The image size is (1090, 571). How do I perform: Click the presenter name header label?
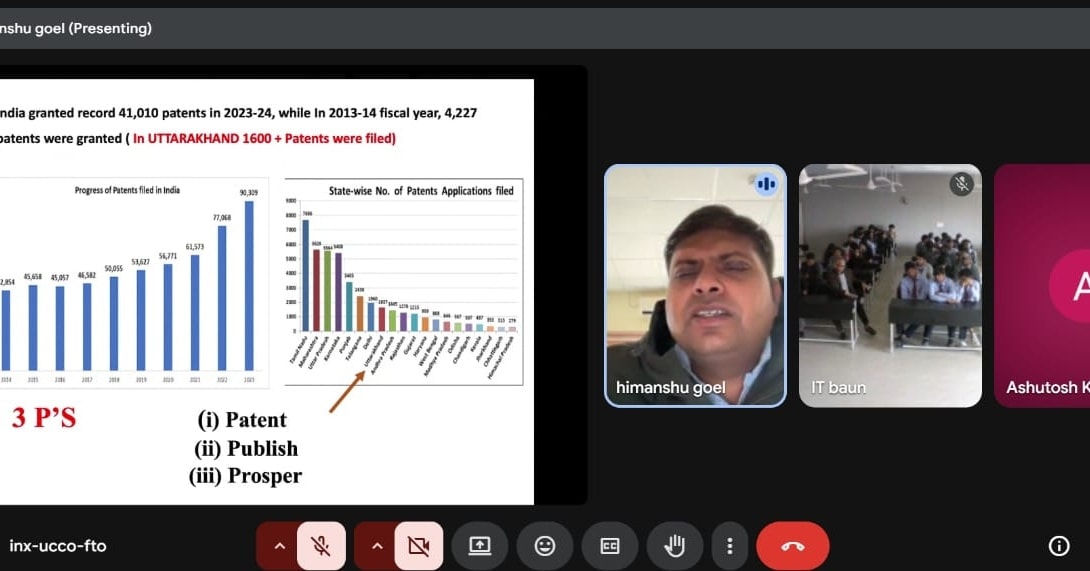76,28
